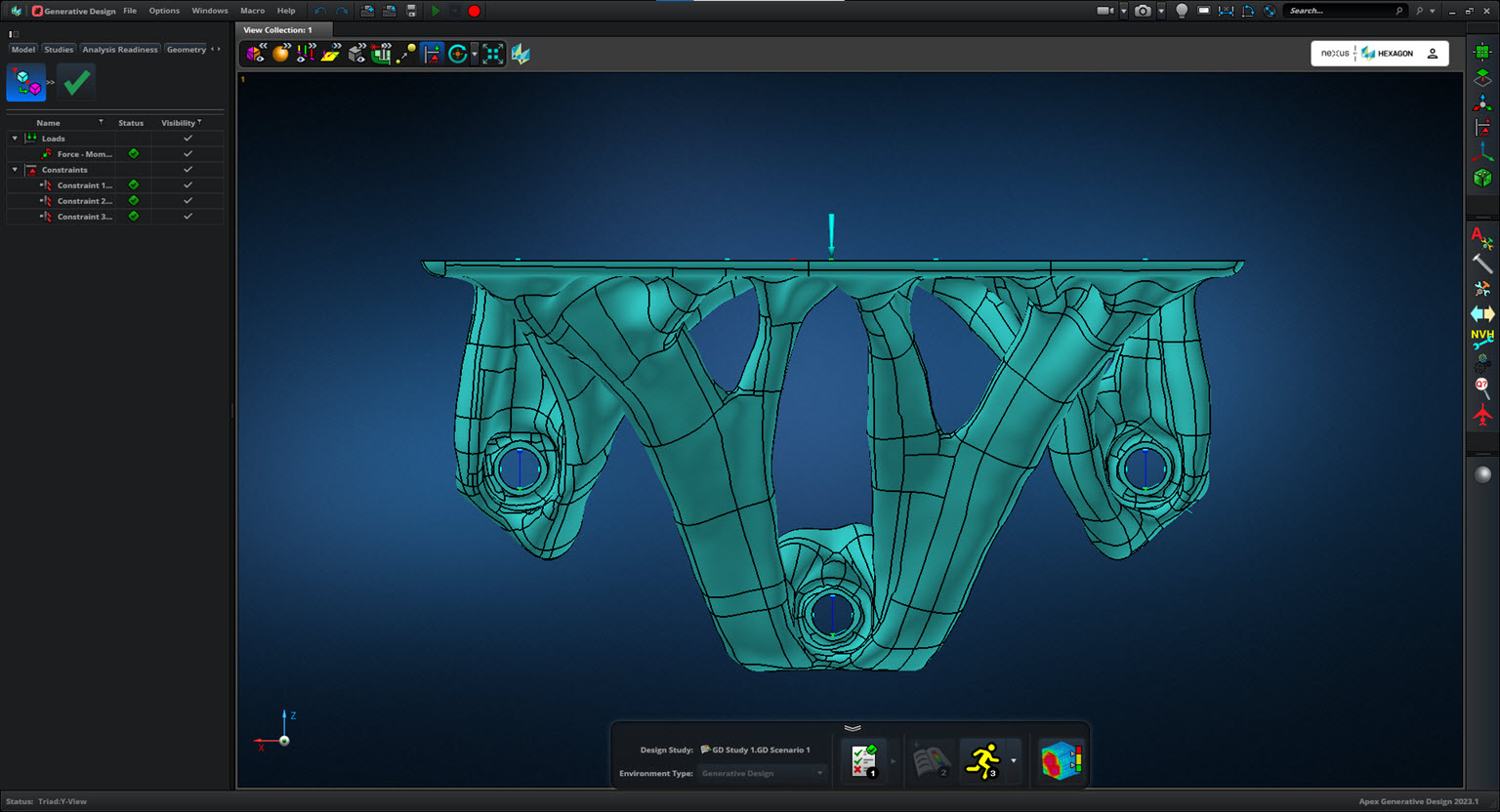Click the colored results cube icon
Image resolution: width=1500 pixels, height=812 pixels.
click(x=1062, y=760)
